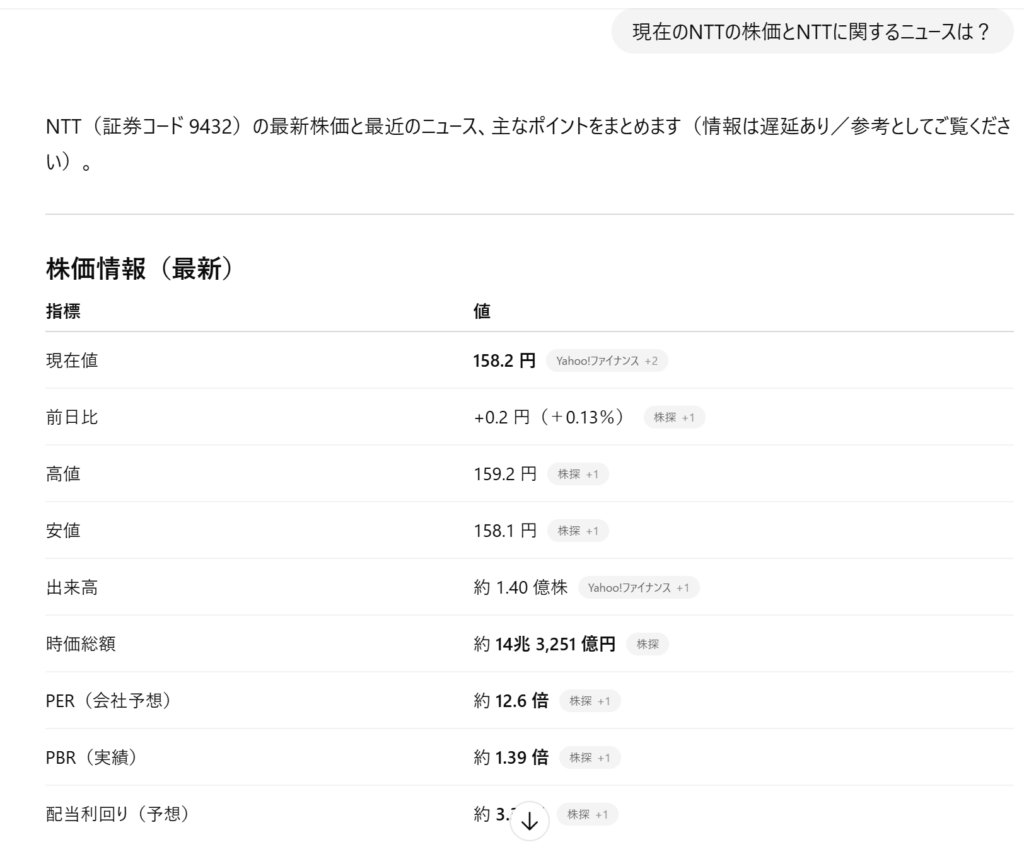Click the 158.2 円 current price value
The height and width of the screenshot is (852, 1024).
(x=504, y=361)
